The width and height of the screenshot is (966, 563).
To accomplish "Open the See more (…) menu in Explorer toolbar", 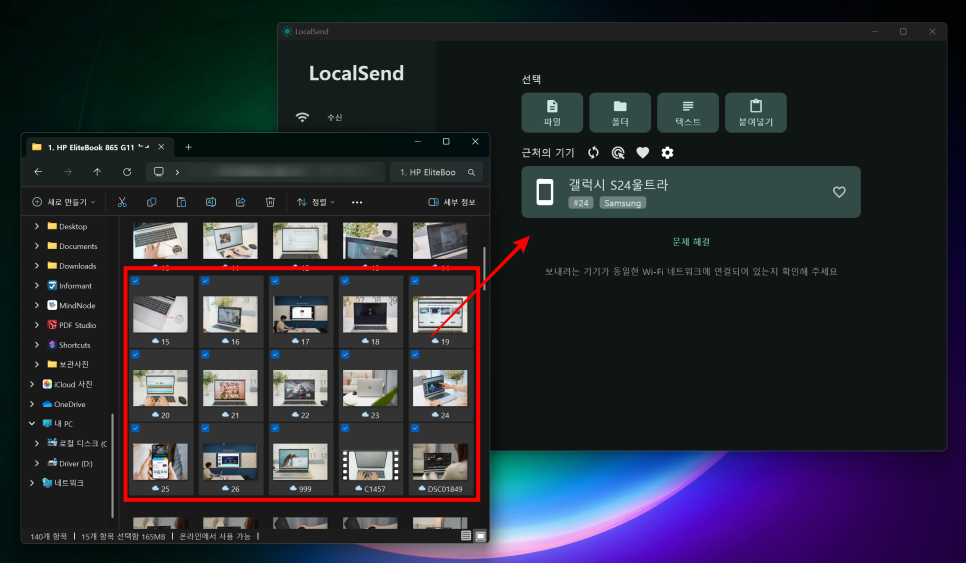I will 357,202.
